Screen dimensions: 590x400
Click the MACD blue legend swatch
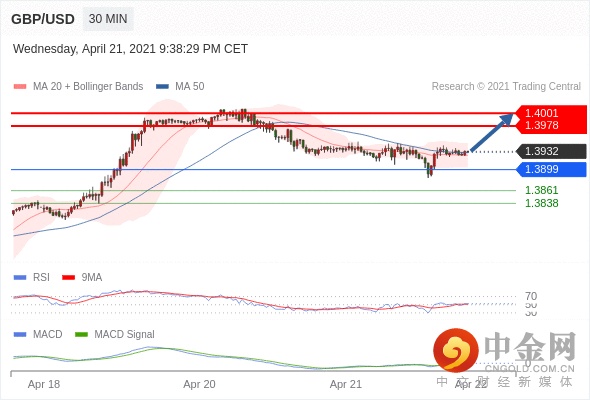(x=20, y=335)
